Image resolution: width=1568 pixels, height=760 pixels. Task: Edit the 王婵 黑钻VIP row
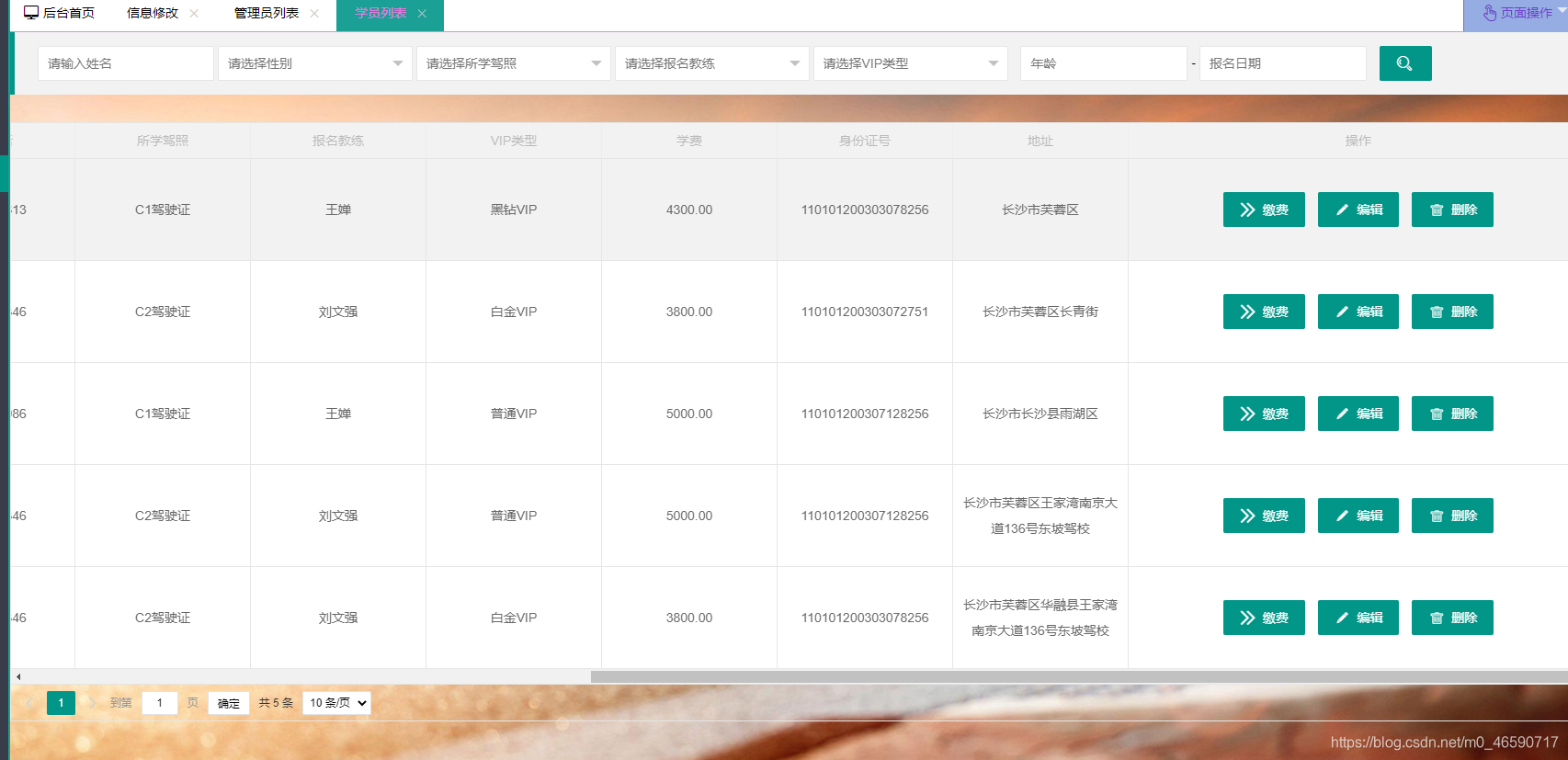click(x=1358, y=210)
